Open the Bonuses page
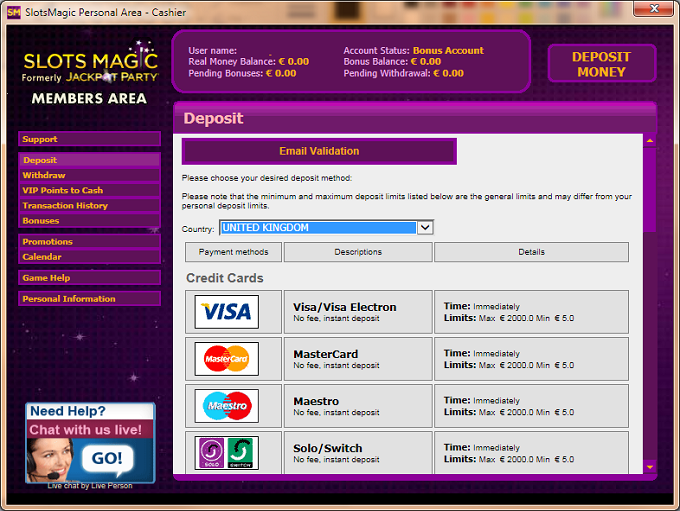This screenshot has width=680, height=511. point(89,221)
